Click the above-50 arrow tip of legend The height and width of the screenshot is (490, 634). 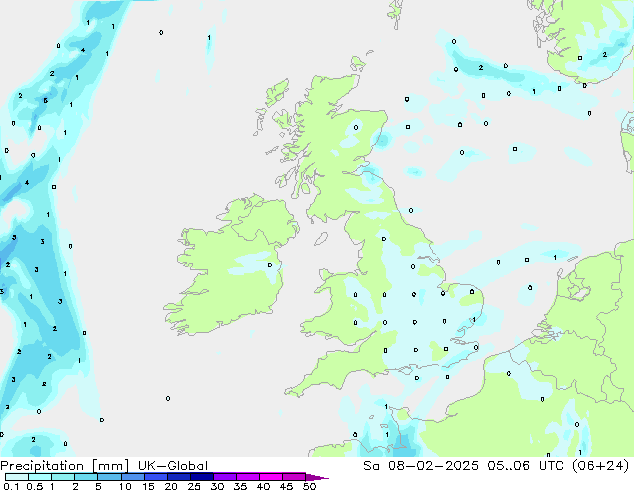coord(317,477)
